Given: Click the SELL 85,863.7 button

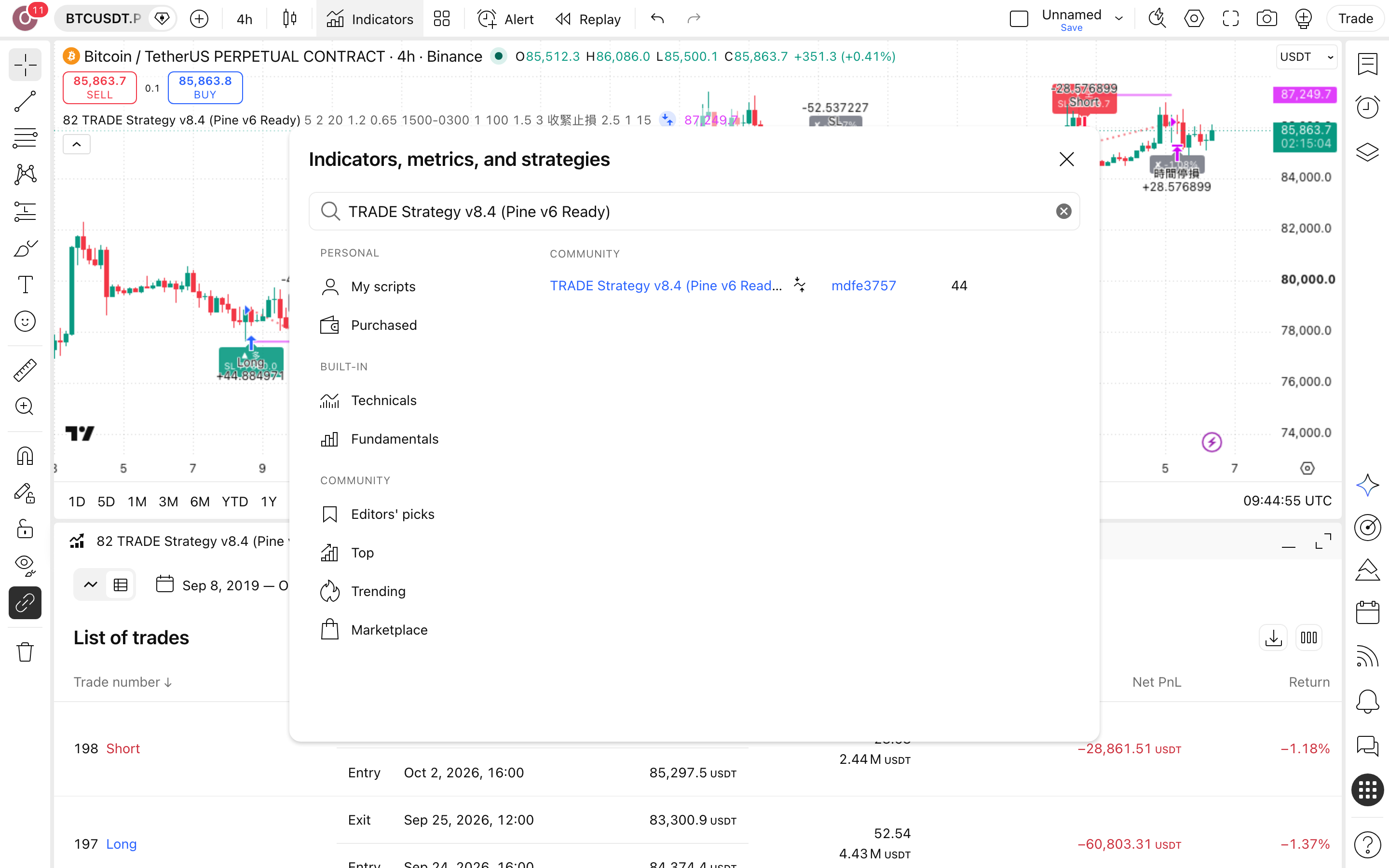Looking at the screenshot, I should tap(99, 87).
